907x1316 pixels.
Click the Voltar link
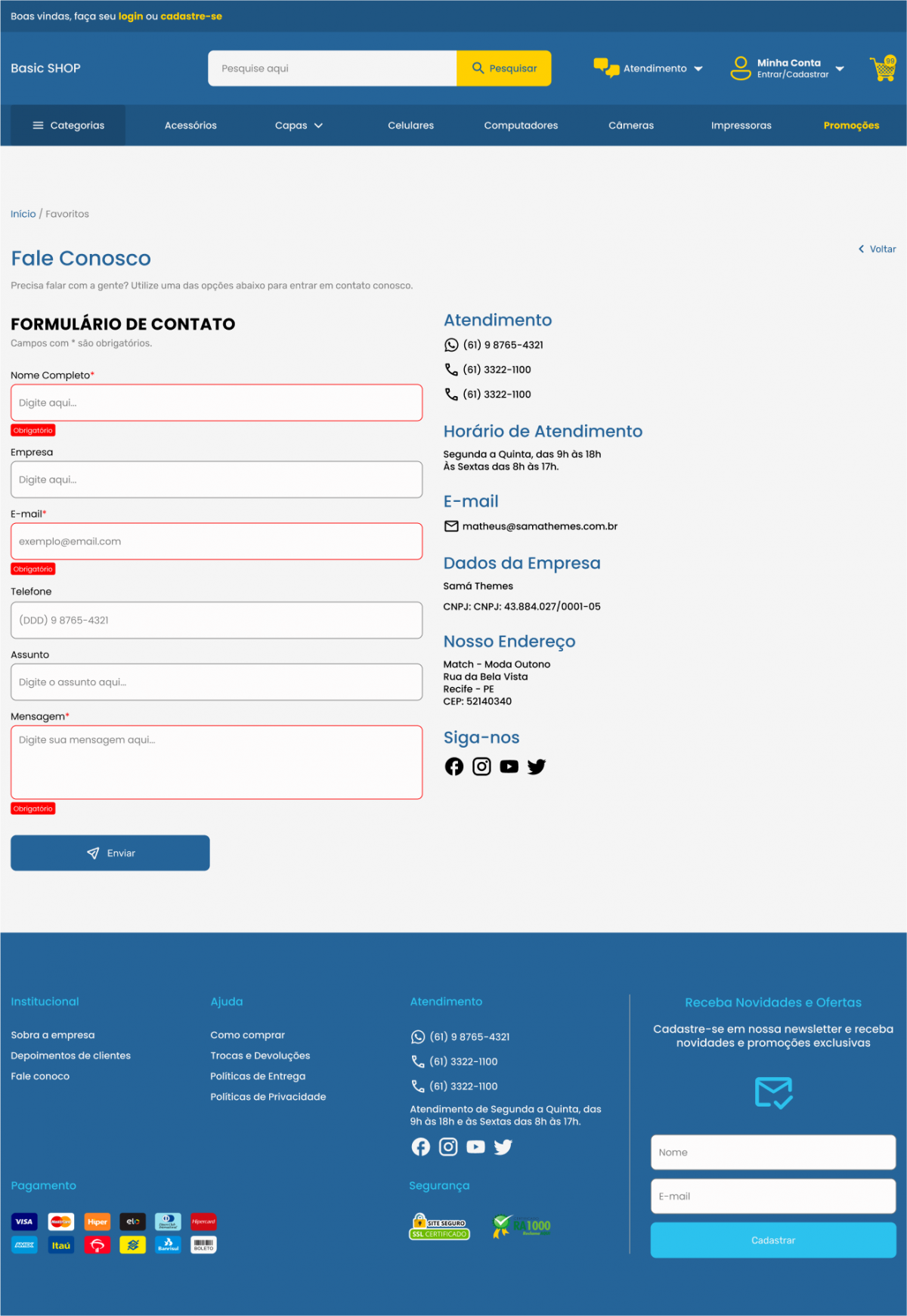(x=877, y=249)
